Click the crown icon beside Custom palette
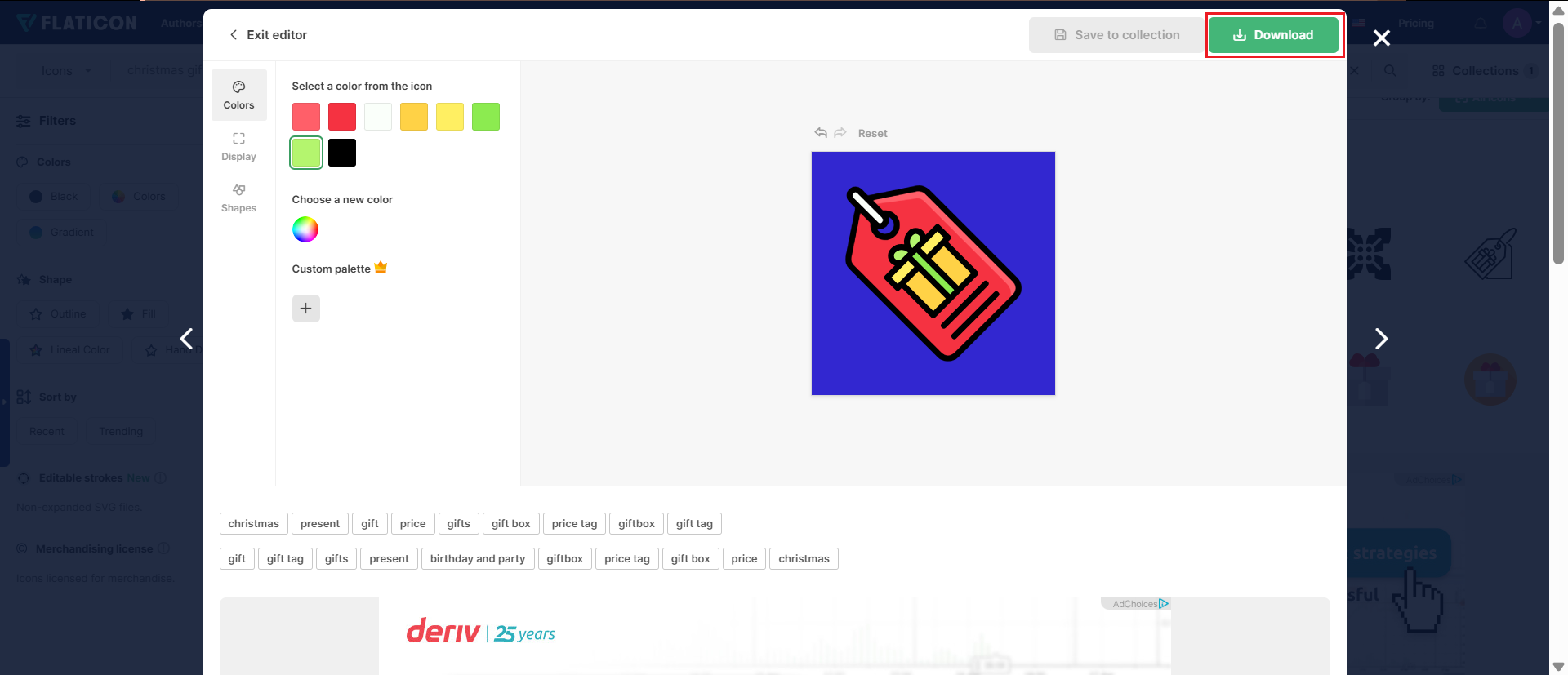The image size is (1568, 675). pyautogui.click(x=381, y=268)
